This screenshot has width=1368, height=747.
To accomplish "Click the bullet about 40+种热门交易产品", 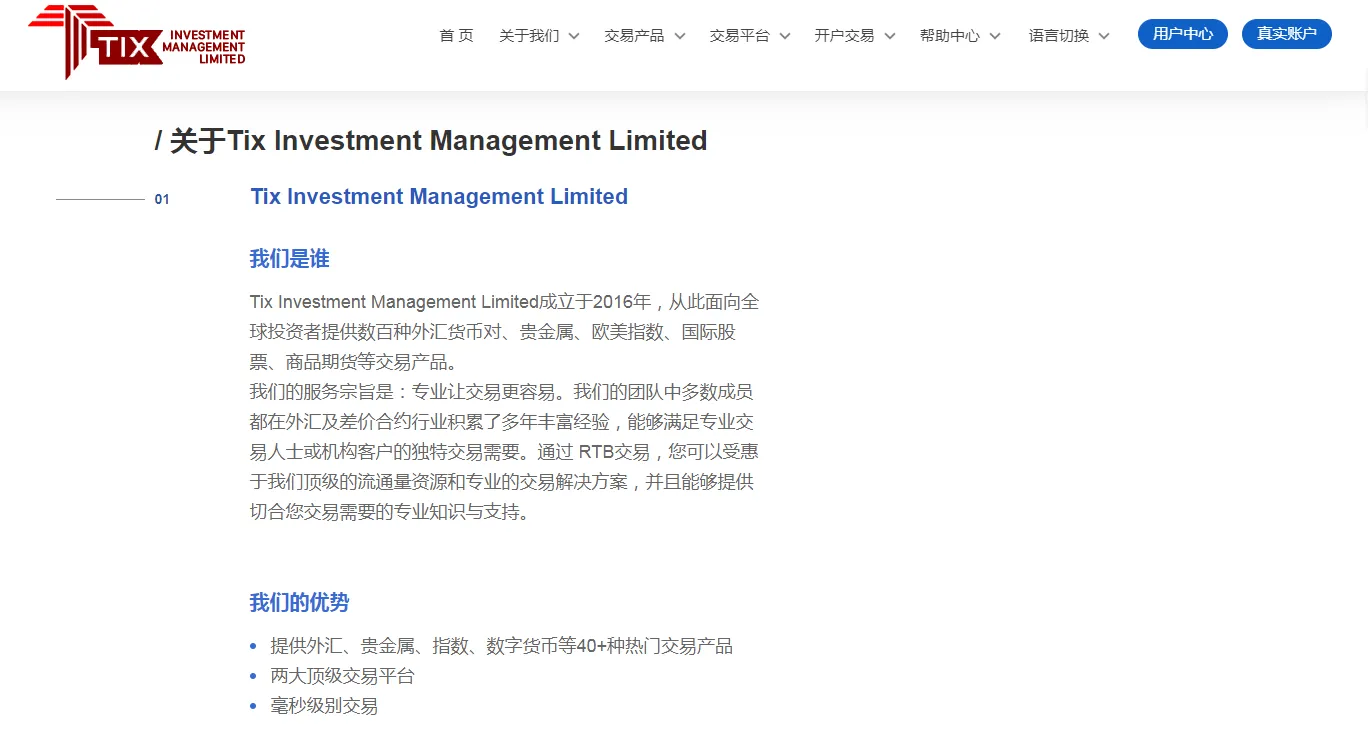I will [x=501, y=646].
